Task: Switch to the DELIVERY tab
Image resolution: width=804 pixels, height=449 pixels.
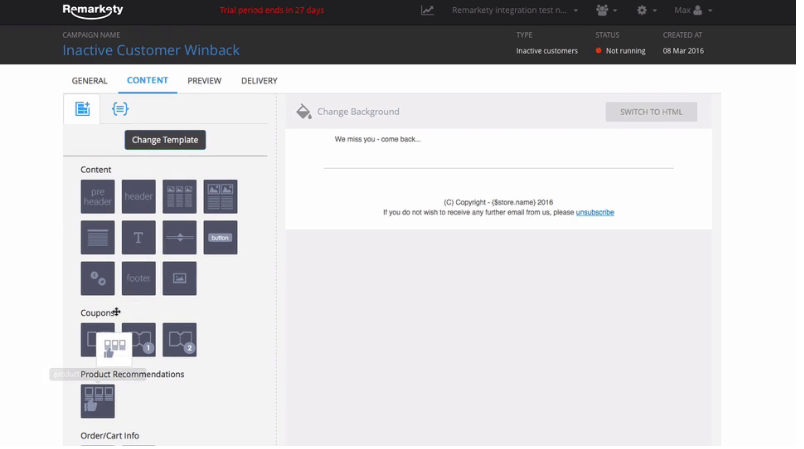Action: click(x=259, y=80)
